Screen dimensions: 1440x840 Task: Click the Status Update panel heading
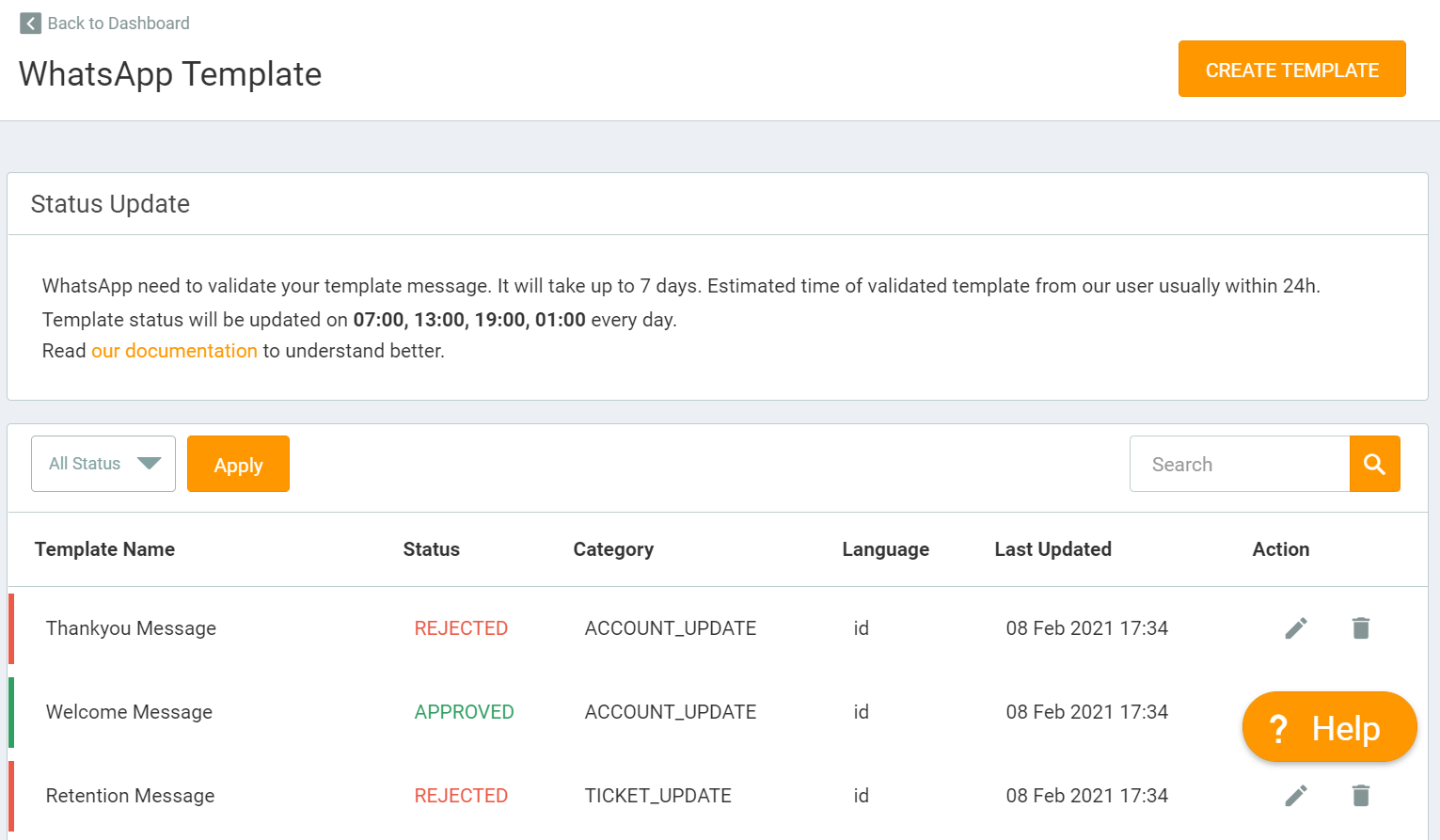click(110, 204)
